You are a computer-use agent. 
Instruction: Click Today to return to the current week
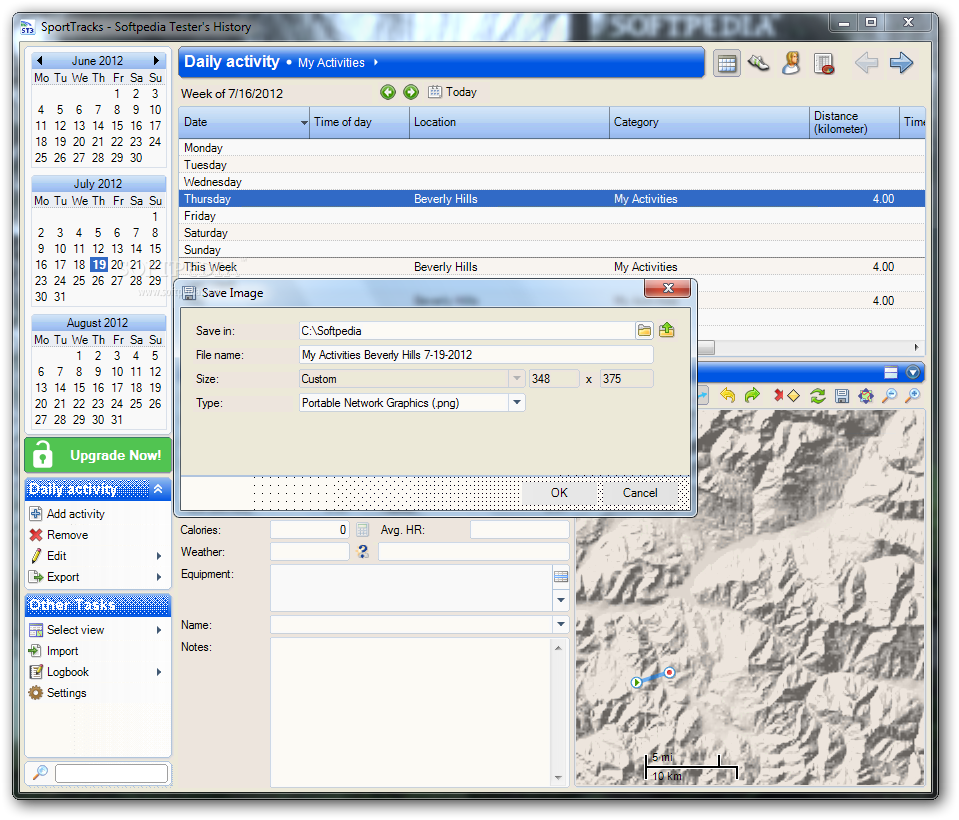point(453,92)
